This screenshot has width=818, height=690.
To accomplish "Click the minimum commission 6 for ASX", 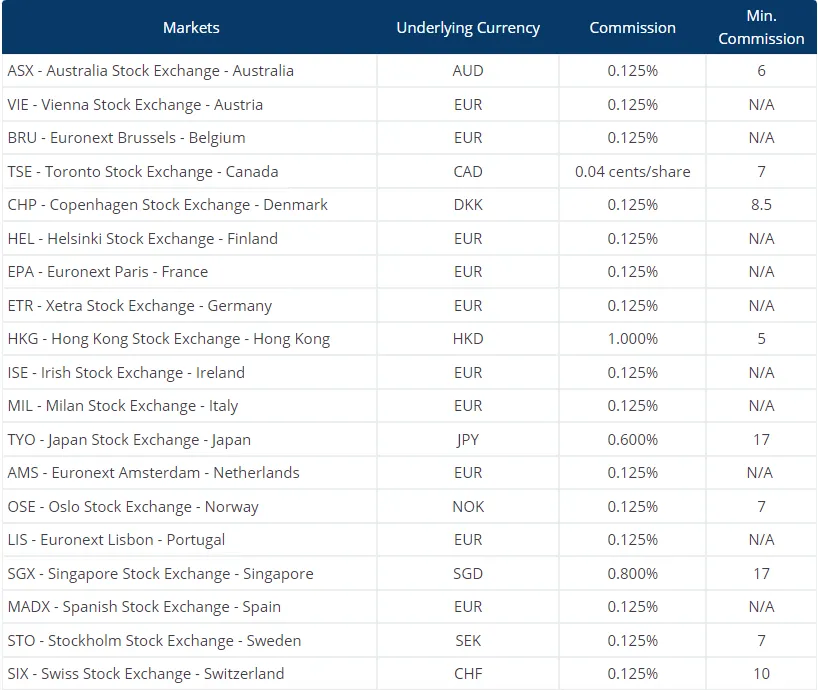I will (761, 70).
